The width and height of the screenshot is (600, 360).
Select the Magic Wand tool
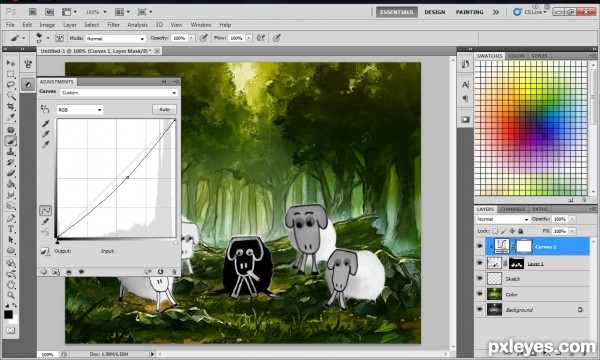tap(11, 95)
